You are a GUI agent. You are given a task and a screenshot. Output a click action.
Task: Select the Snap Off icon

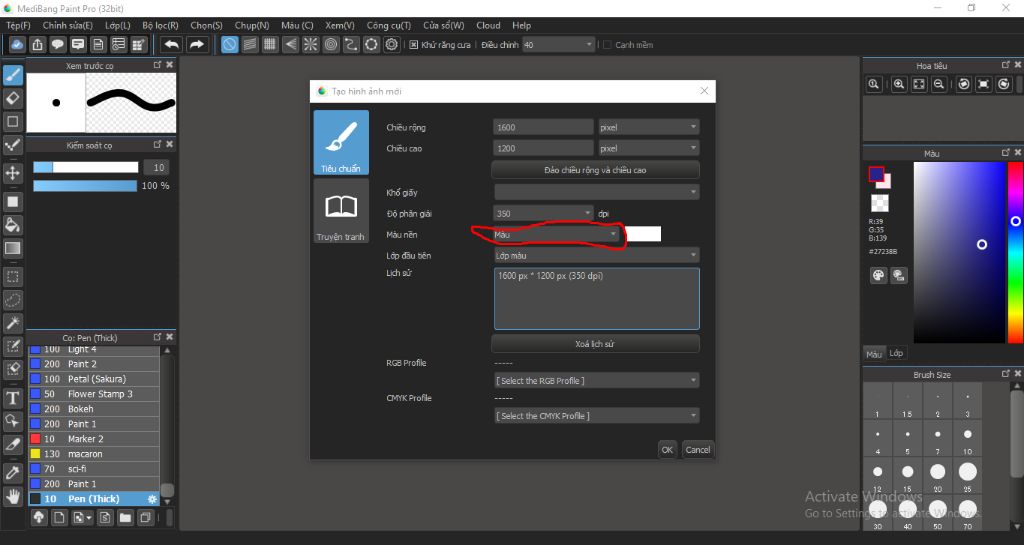230,44
